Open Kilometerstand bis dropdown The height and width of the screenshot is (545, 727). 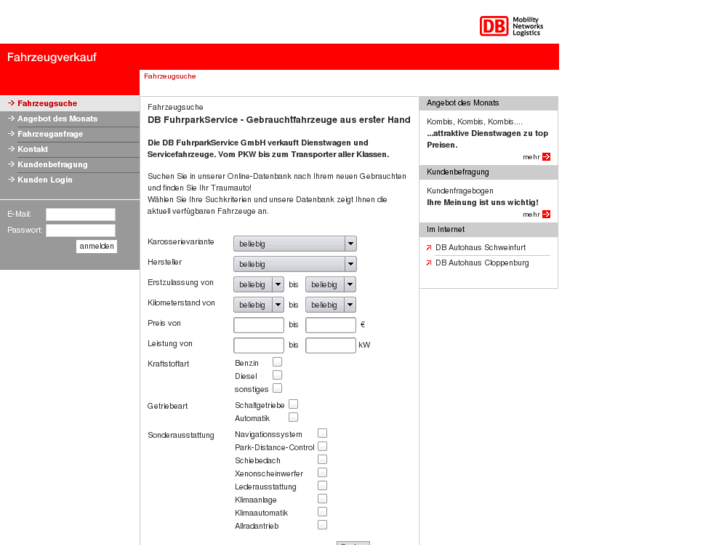[x=331, y=305]
